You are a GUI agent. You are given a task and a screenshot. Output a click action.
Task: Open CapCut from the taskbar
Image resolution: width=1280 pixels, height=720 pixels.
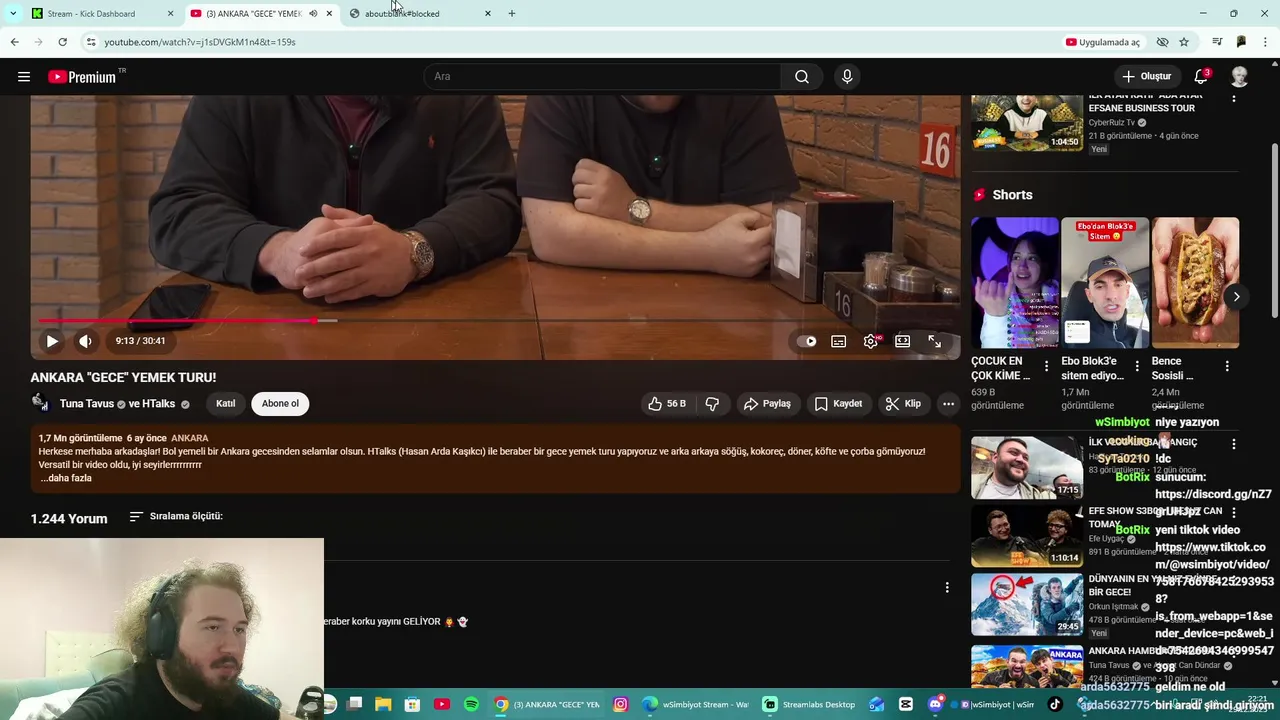tap(905, 705)
